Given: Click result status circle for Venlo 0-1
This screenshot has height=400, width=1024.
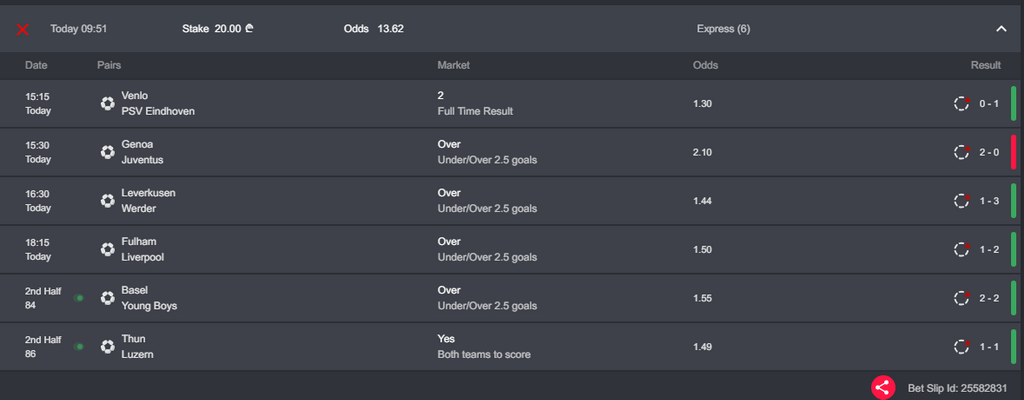Looking at the screenshot, I should tap(961, 104).
